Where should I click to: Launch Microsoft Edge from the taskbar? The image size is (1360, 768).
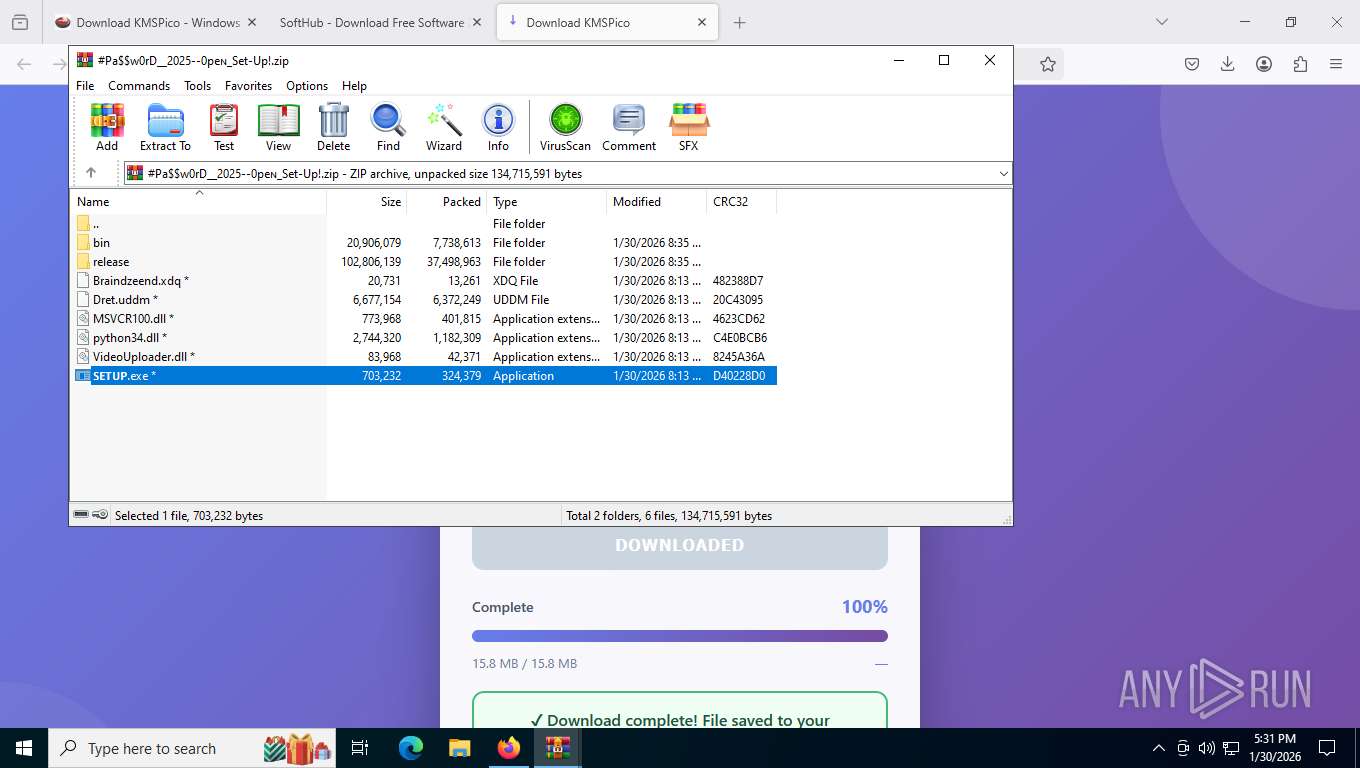point(411,748)
